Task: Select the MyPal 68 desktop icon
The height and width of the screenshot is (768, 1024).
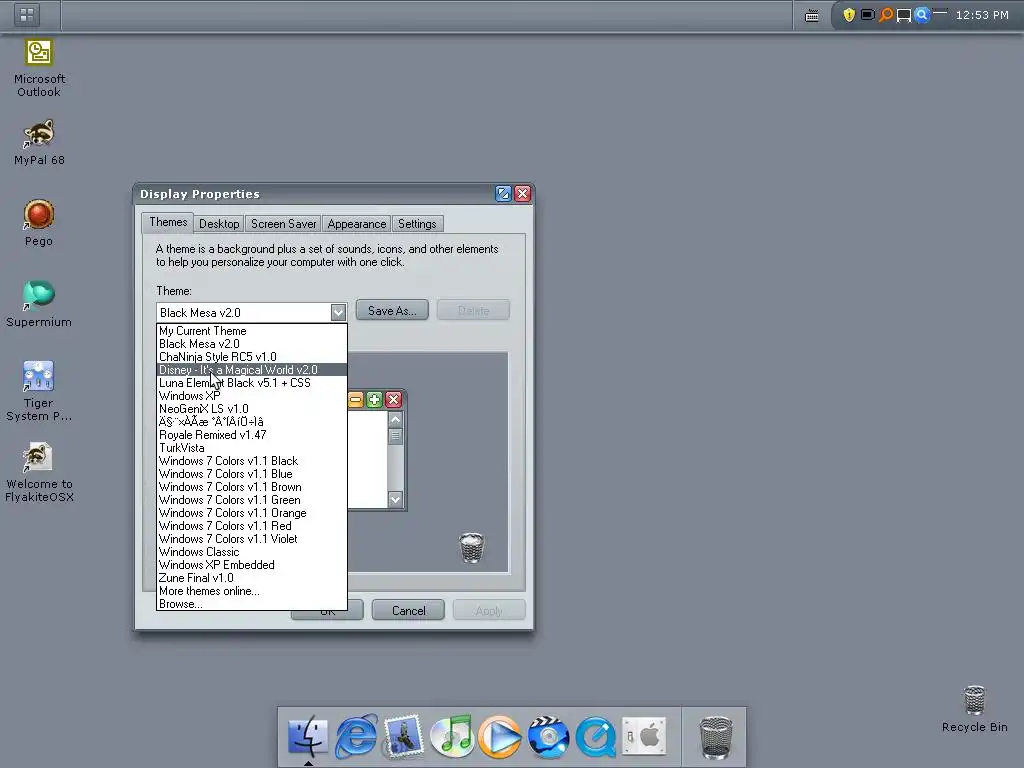Action: [x=39, y=142]
